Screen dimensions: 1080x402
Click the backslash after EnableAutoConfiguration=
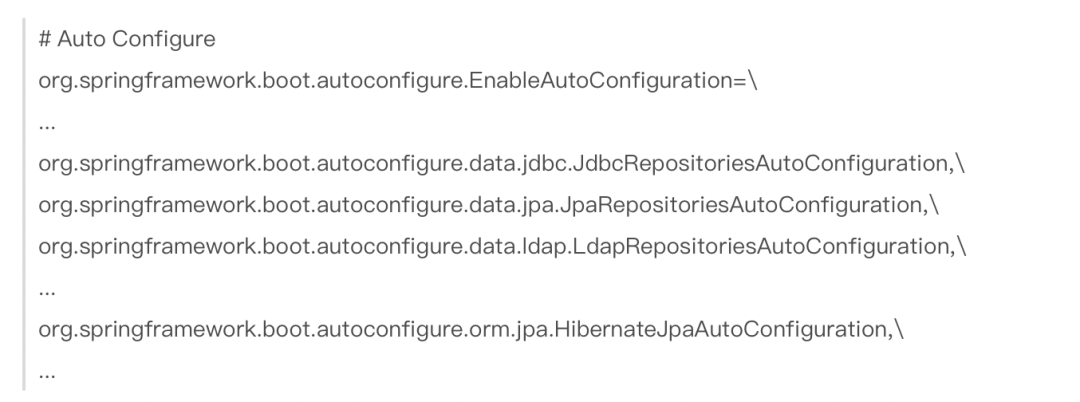(x=753, y=81)
